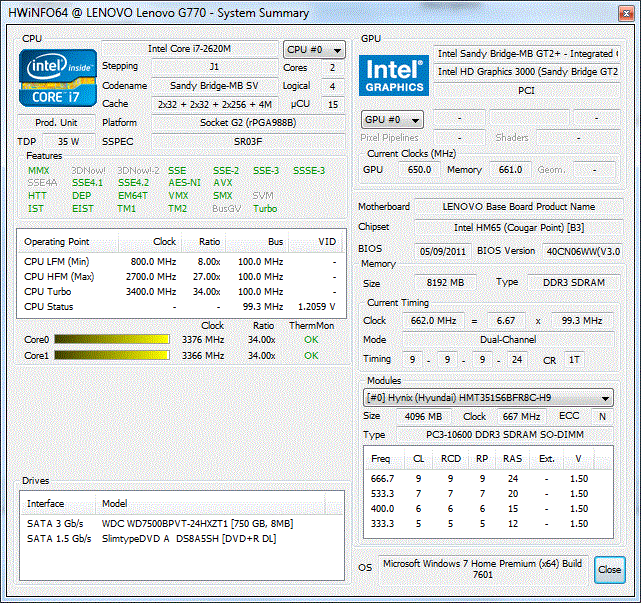
Task: Click the Prod. Unit button
Action: [x=56, y=123]
